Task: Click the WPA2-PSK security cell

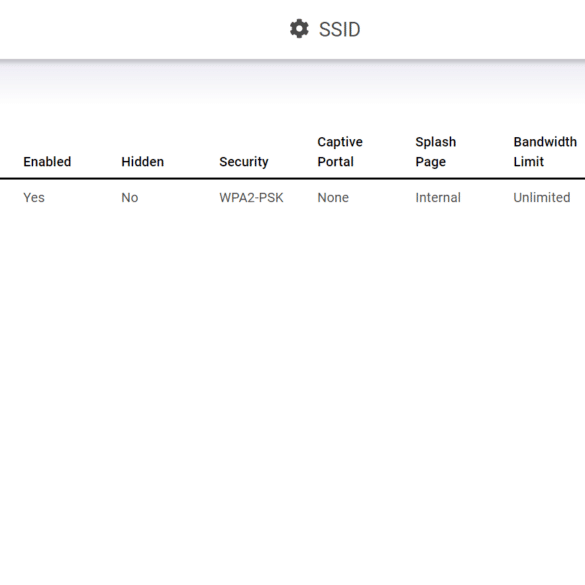Action: coord(251,197)
